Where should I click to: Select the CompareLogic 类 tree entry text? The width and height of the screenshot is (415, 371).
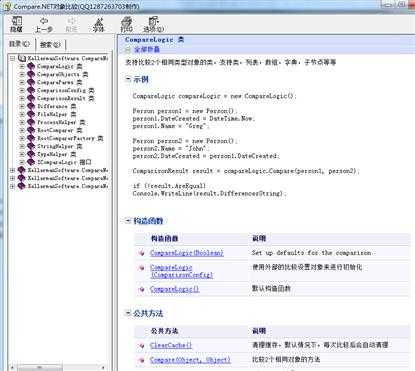pos(59,66)
